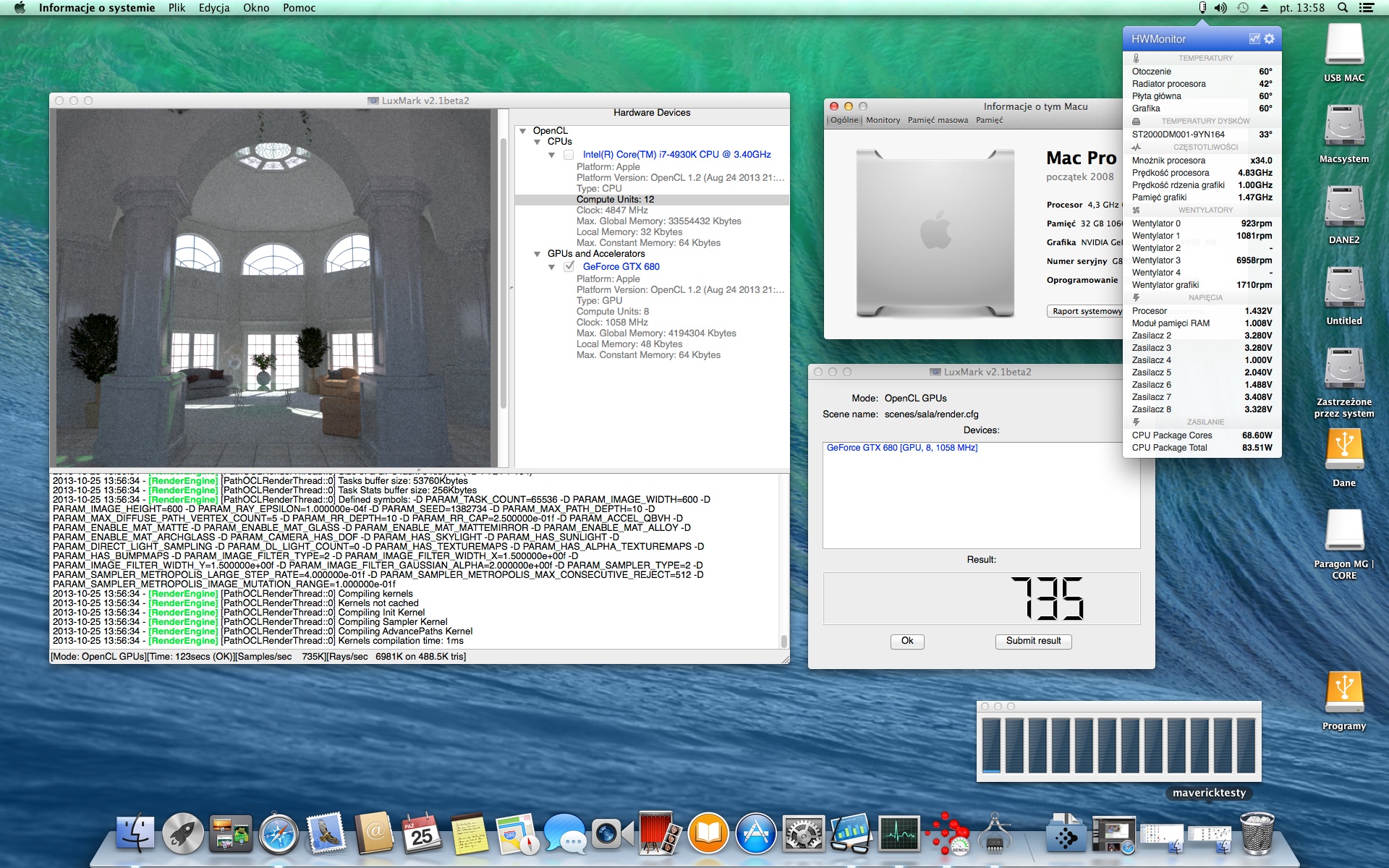Screen dimensions: 1389x868
Task: Open Notification Center
Action: [1367, 8]
